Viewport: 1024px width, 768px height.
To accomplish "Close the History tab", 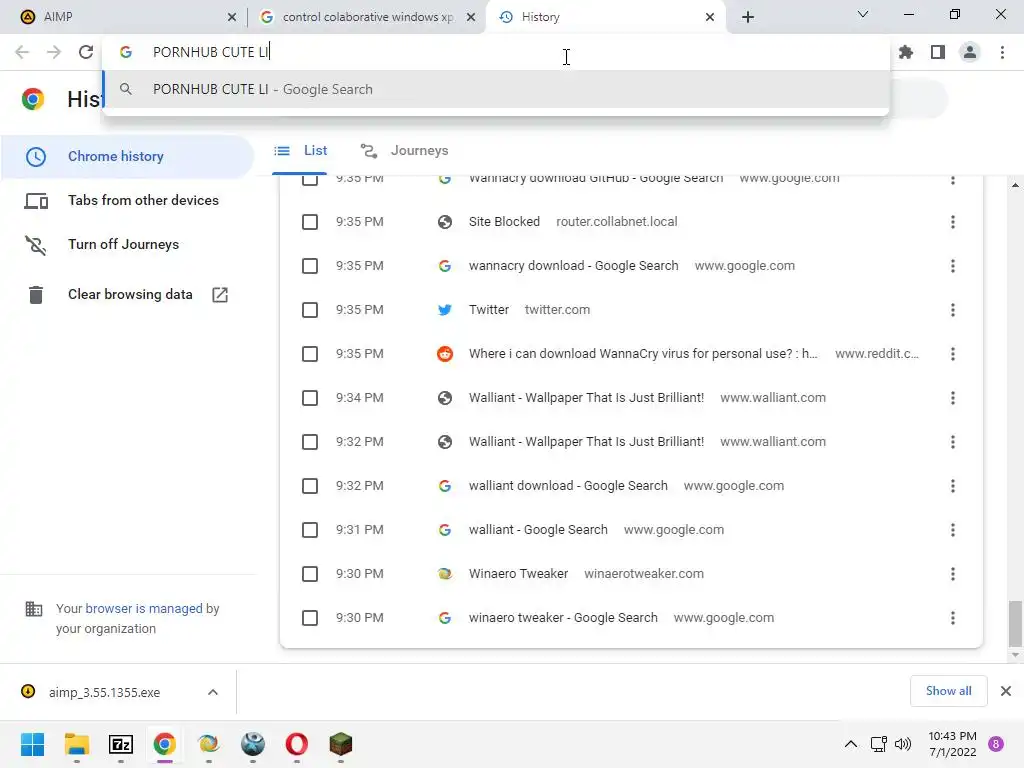I will [x=710, y=17].
